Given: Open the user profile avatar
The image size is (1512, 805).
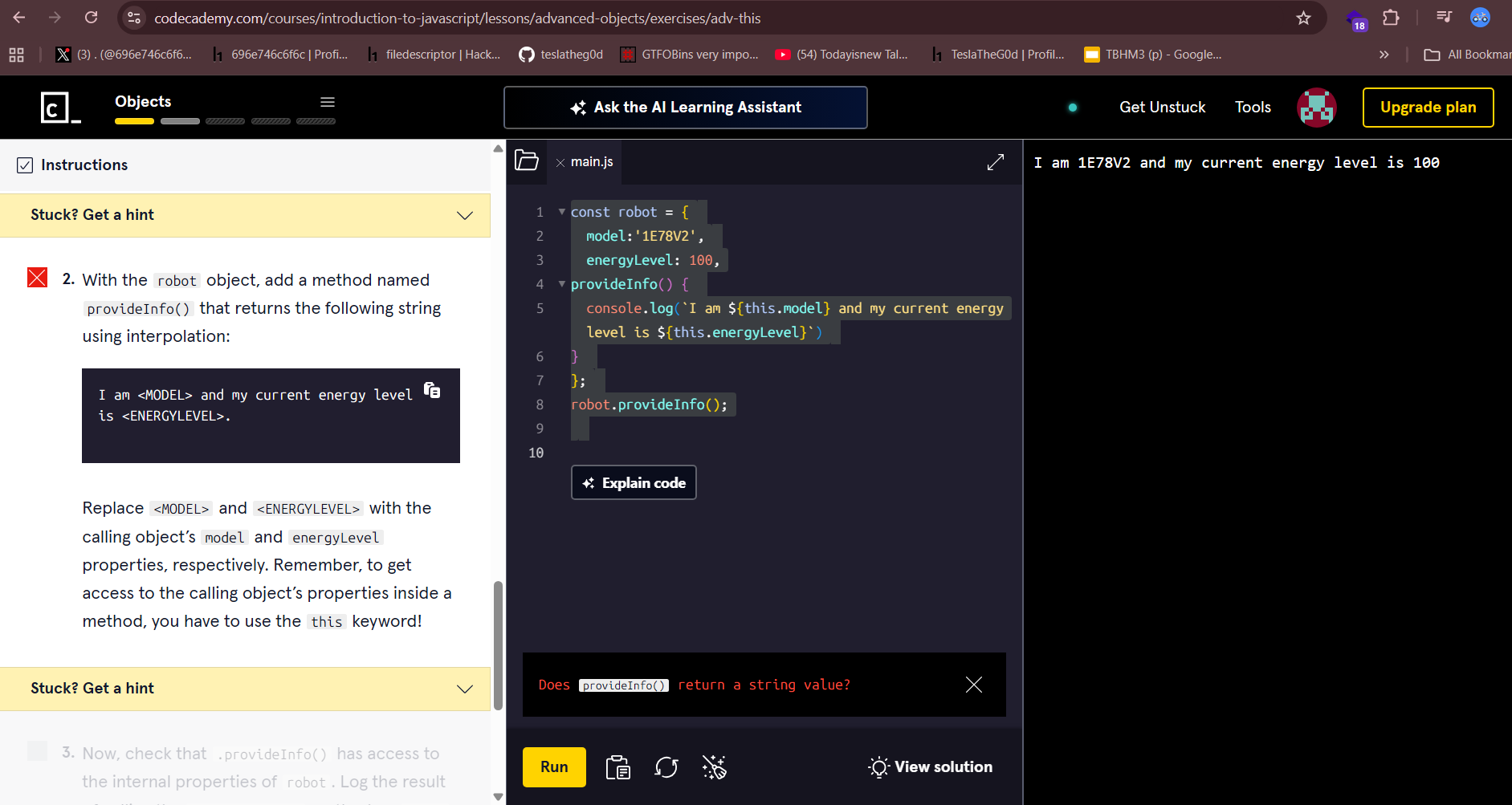Looking at the screenshot, I should 1316,108.
